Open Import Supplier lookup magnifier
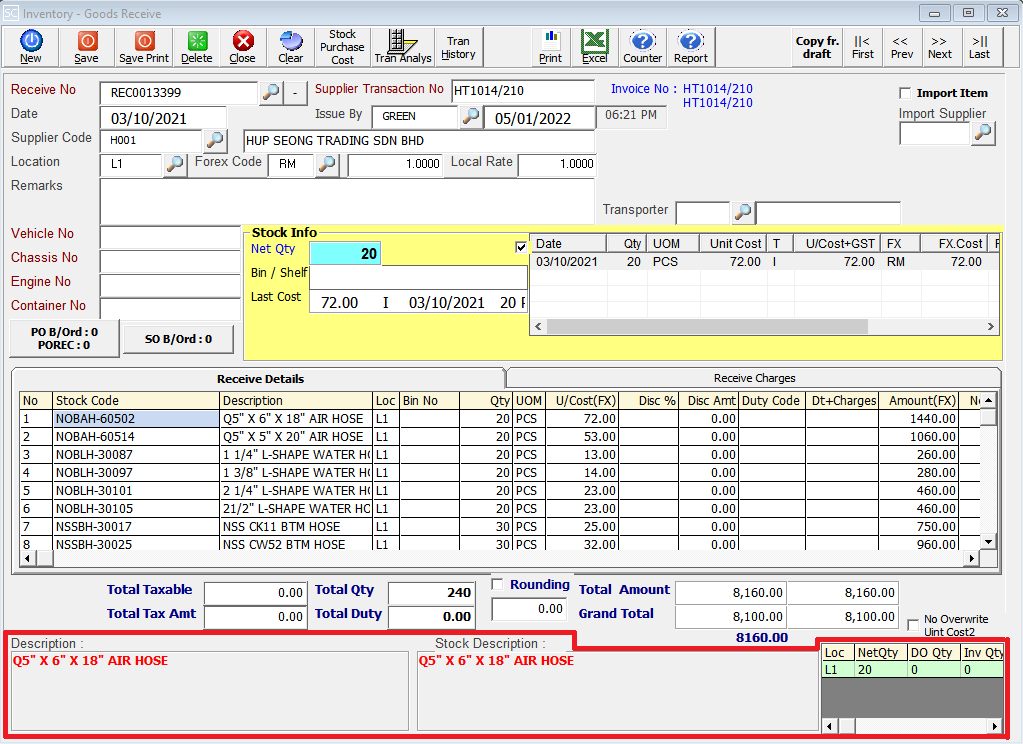The height and width of the screenshot is (744, 1023). click(983, 133)
